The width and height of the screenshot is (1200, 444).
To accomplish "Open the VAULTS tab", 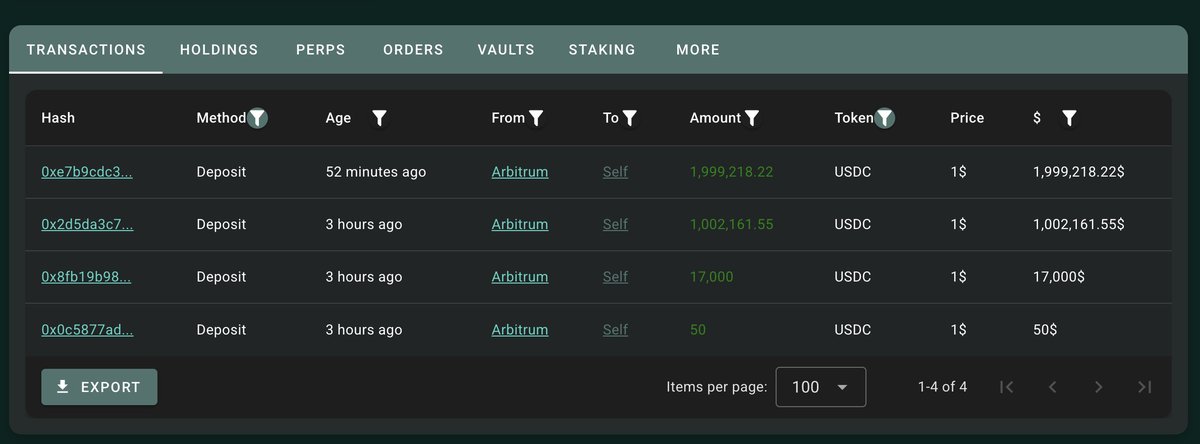I will [x=506, y=50].
